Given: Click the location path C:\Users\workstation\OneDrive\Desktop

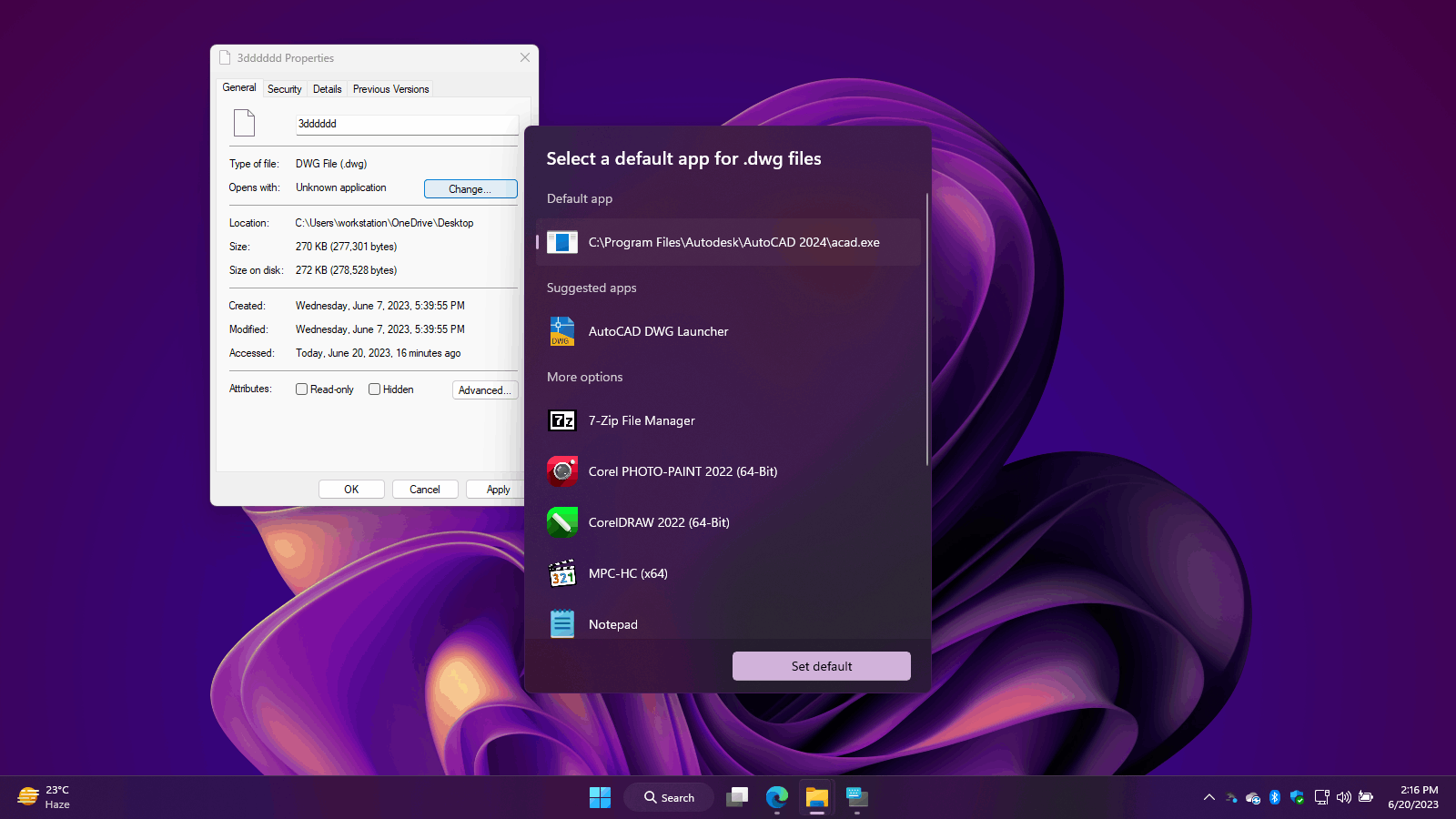Looking at the screenshot, I should (x=384, y=223).
